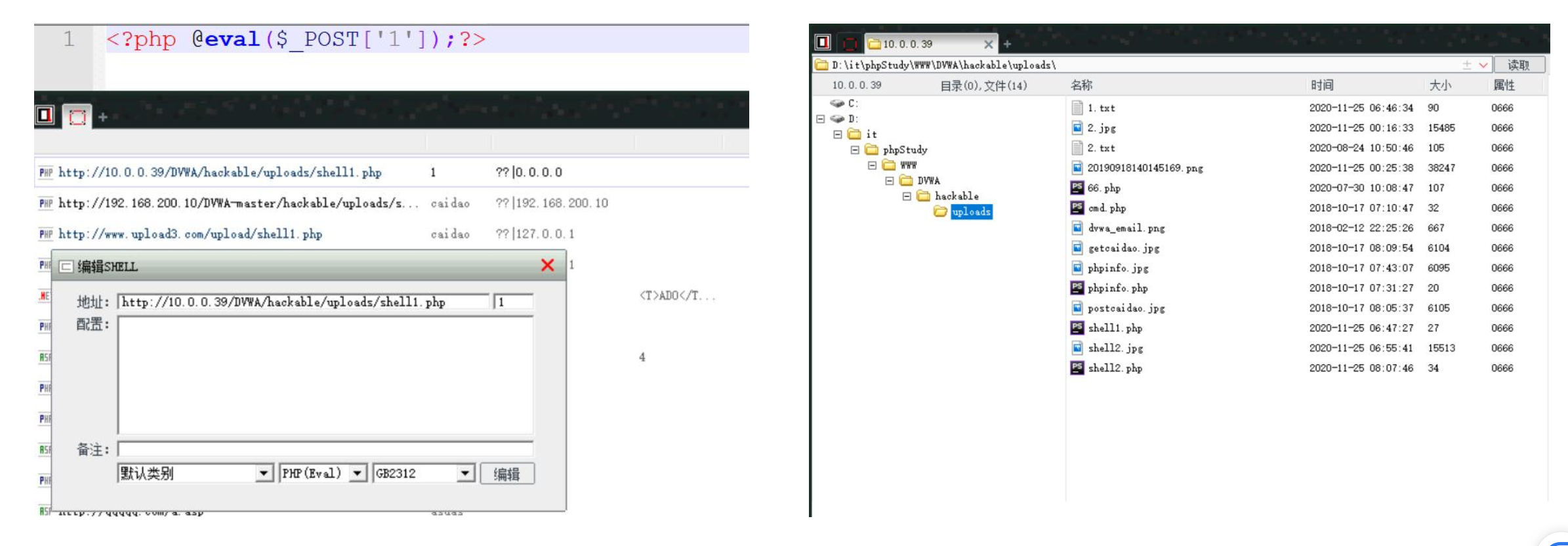Click the phpStudy folder icon
This screenshot has width=1568, height=546.
coord(871,150)
